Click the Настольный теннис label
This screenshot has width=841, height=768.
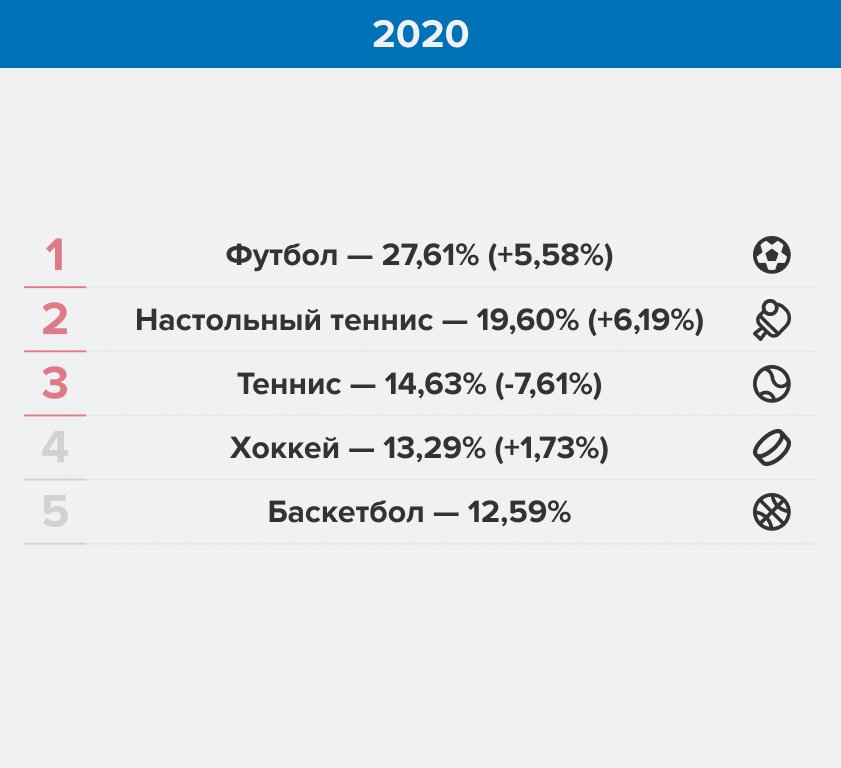click(284, 321)
